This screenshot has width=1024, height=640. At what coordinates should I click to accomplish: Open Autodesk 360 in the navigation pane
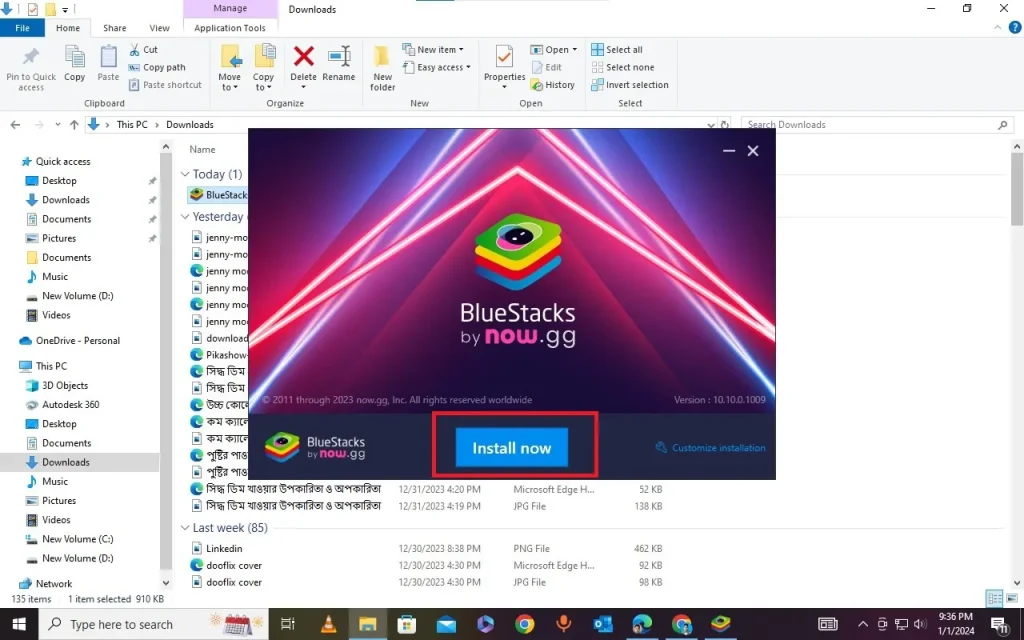(x=71, y=404)
